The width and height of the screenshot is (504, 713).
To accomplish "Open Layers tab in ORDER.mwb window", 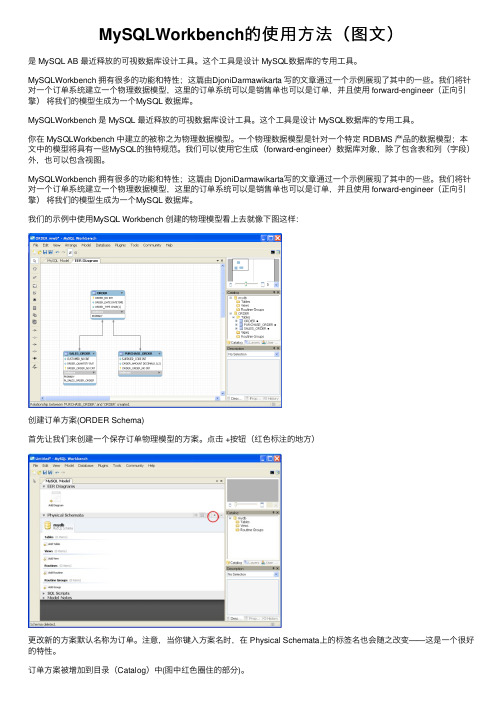I will coord(252,342).
